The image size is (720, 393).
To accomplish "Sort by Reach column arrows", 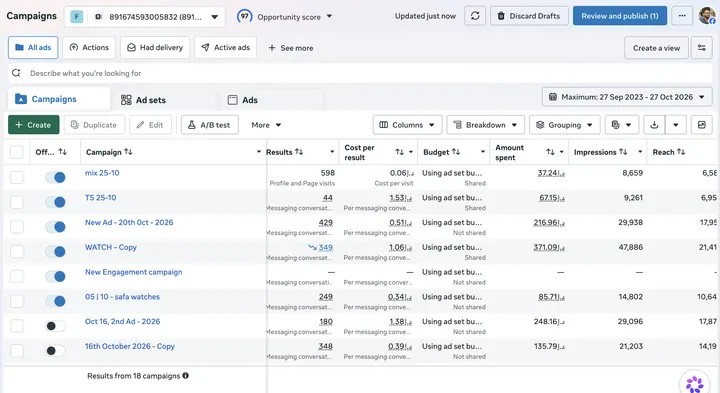I will tap(681, 152).
